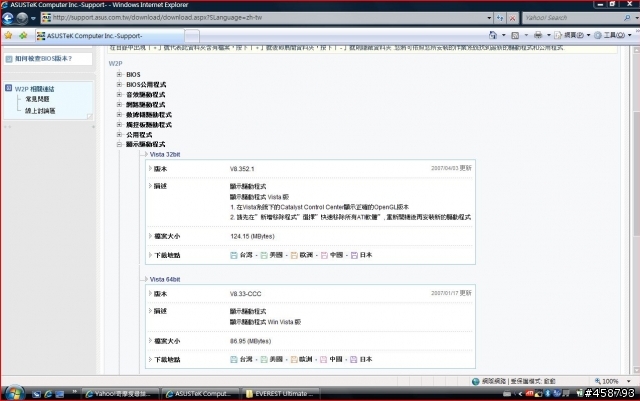Switch to Yahoo taskbar window
Viewport: 640px width, 401px height.
119,394
